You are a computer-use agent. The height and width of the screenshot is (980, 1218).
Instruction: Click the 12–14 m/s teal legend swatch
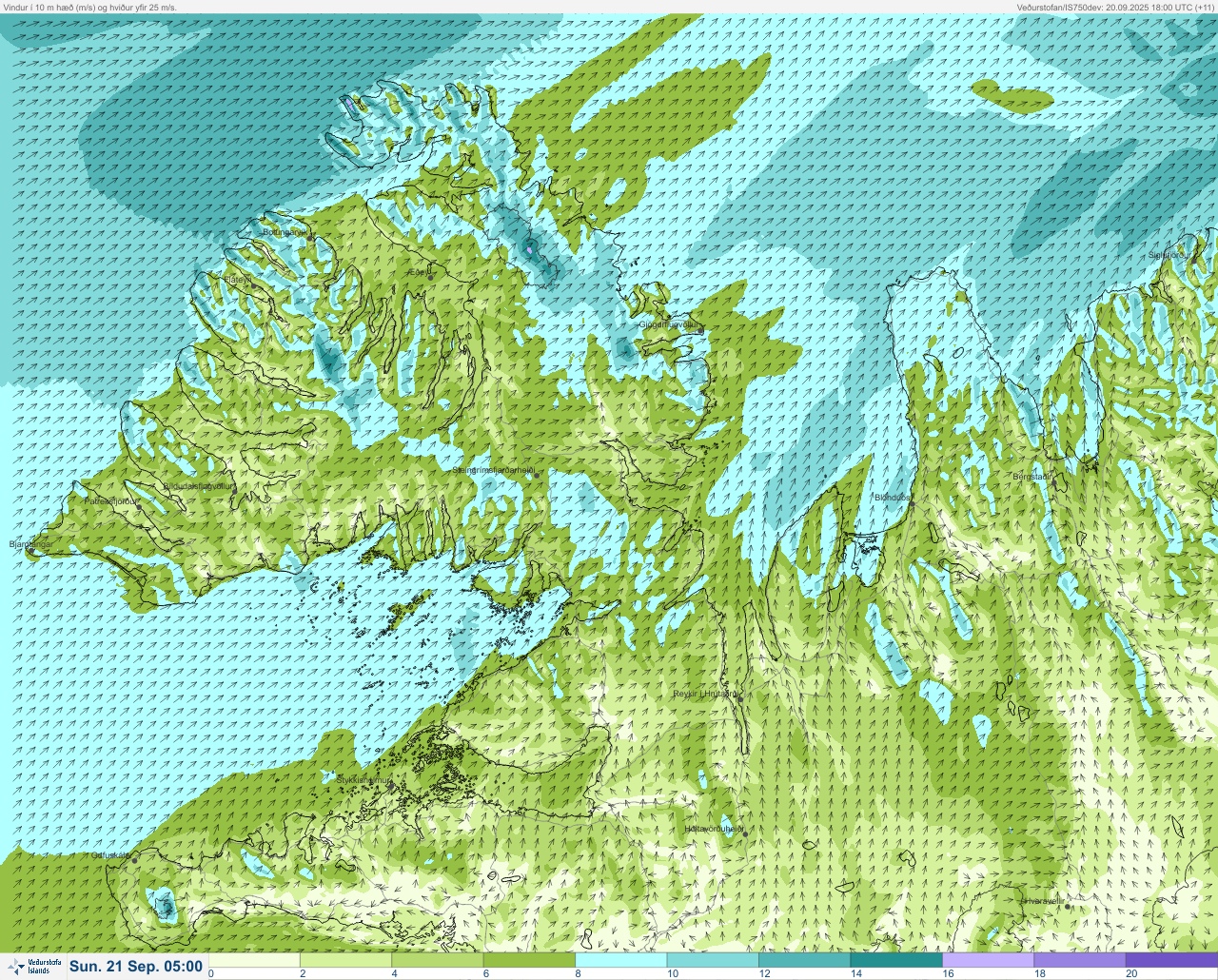(804, 960)
